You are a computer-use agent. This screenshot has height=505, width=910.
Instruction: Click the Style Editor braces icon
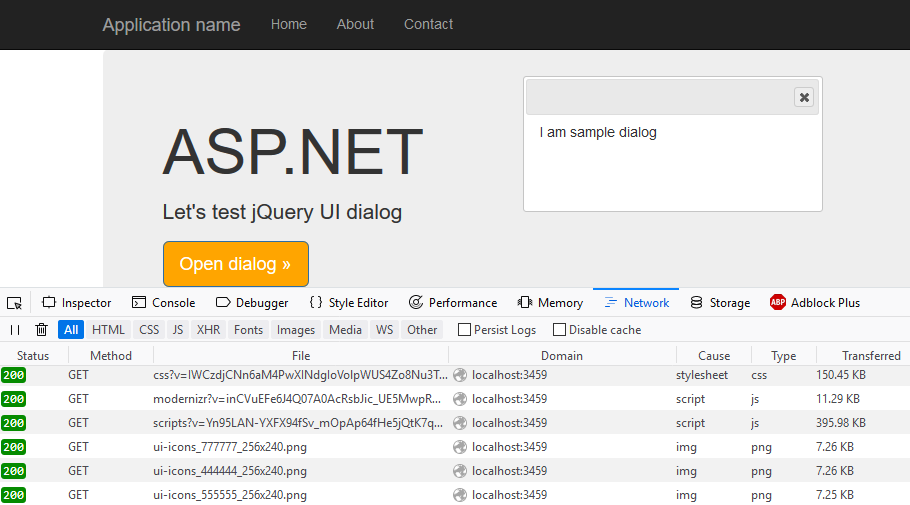(316, 302)
